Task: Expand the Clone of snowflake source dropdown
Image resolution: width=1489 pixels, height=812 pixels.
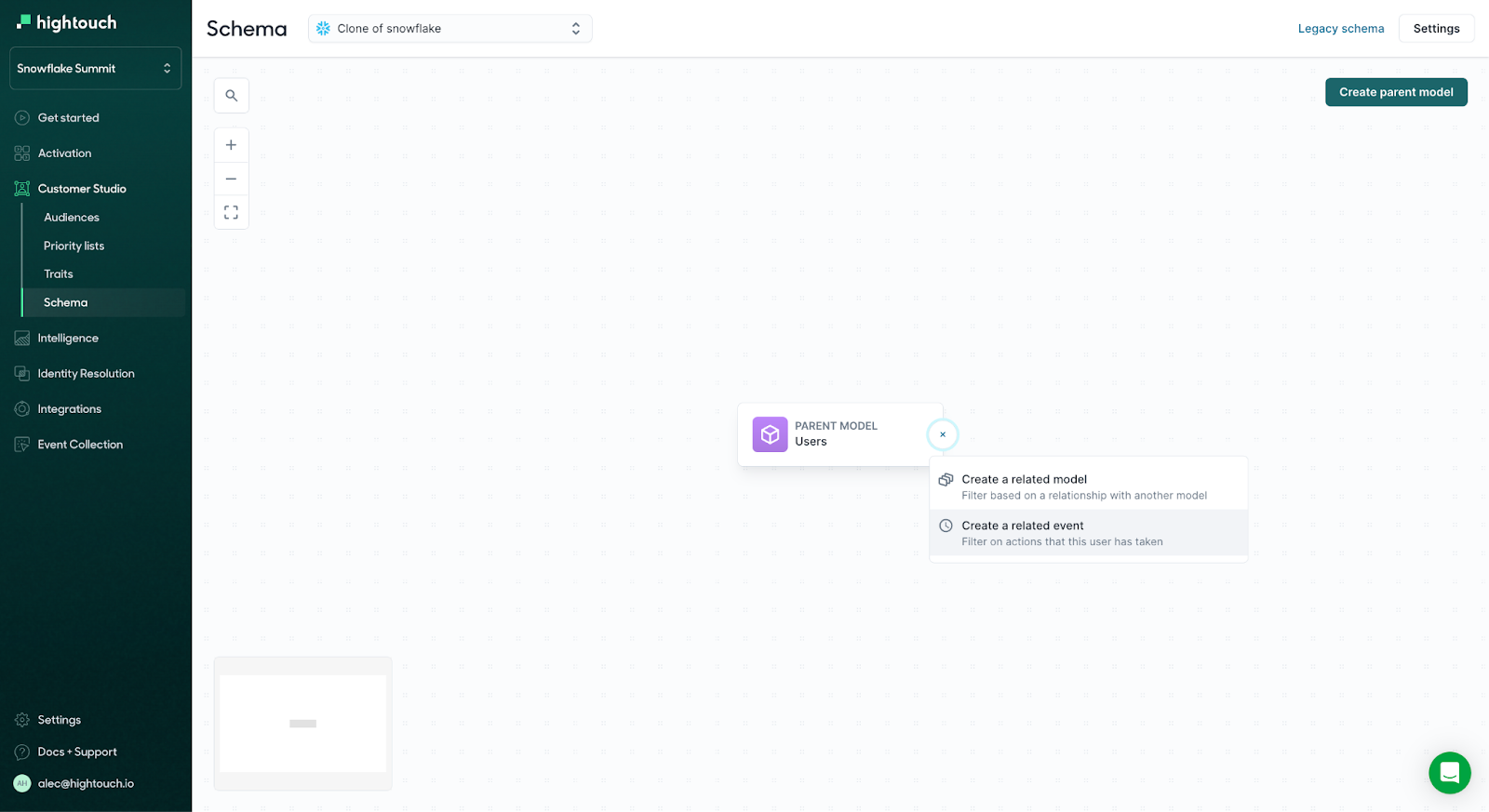Action: 450,29
